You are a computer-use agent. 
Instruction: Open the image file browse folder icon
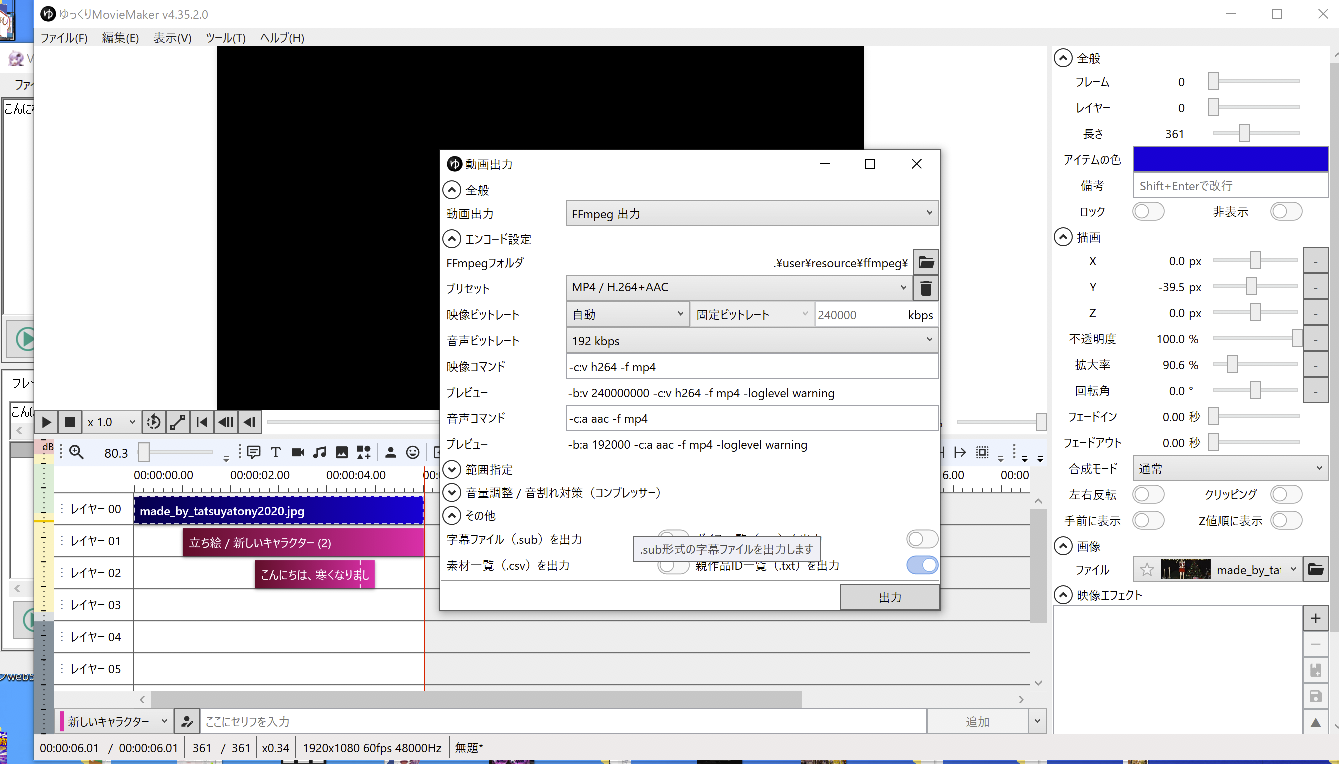coord(1317,570)
